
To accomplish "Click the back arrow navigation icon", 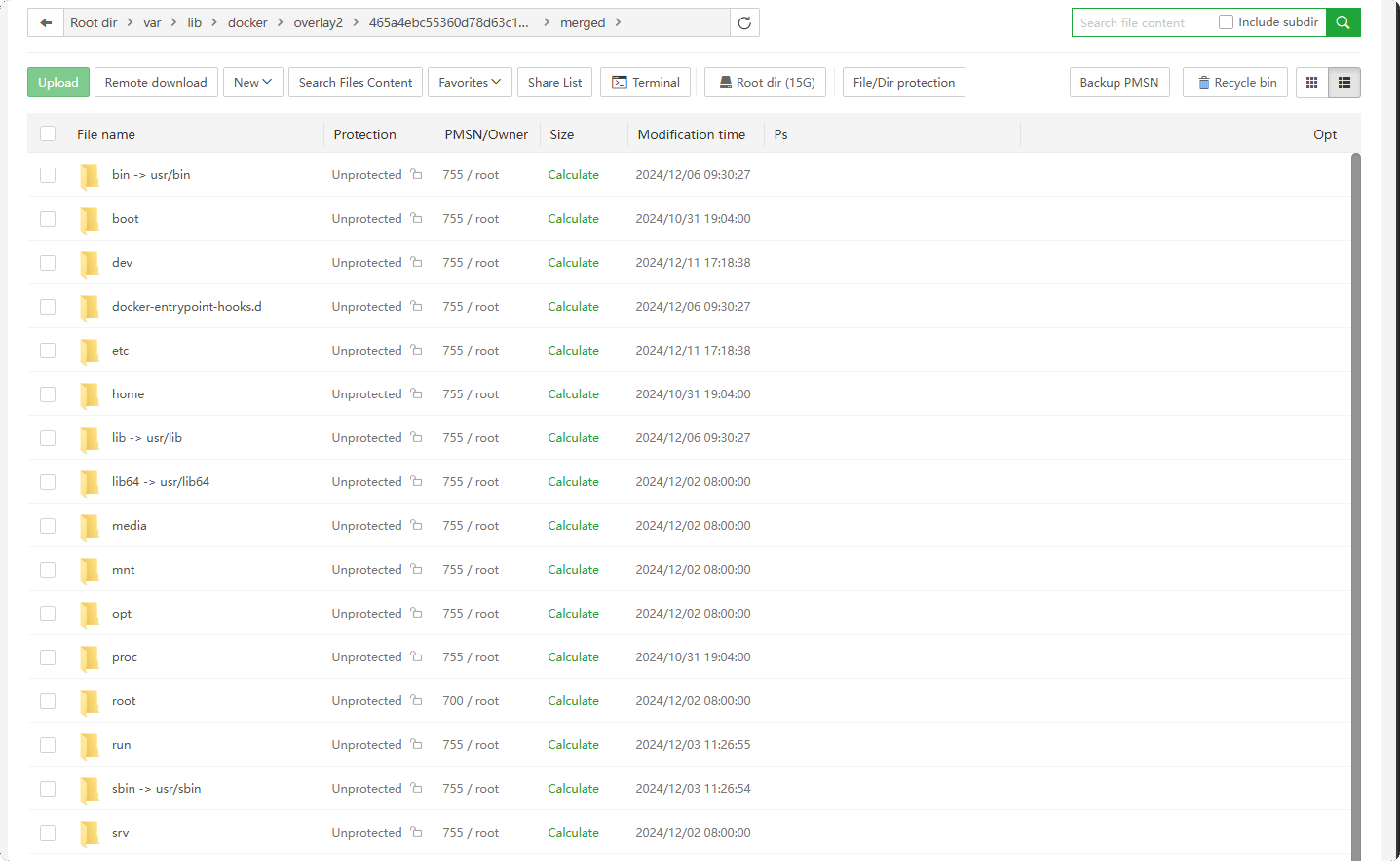I will pyautogui.click(x=46, y=22).
